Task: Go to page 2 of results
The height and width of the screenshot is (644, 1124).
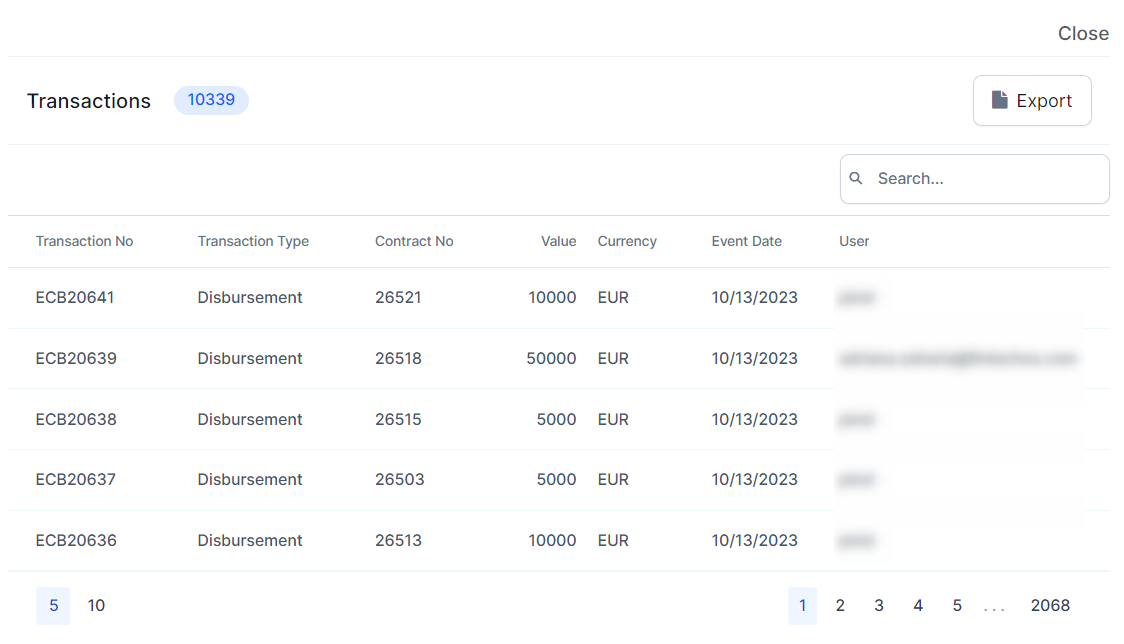Action: 840,606
